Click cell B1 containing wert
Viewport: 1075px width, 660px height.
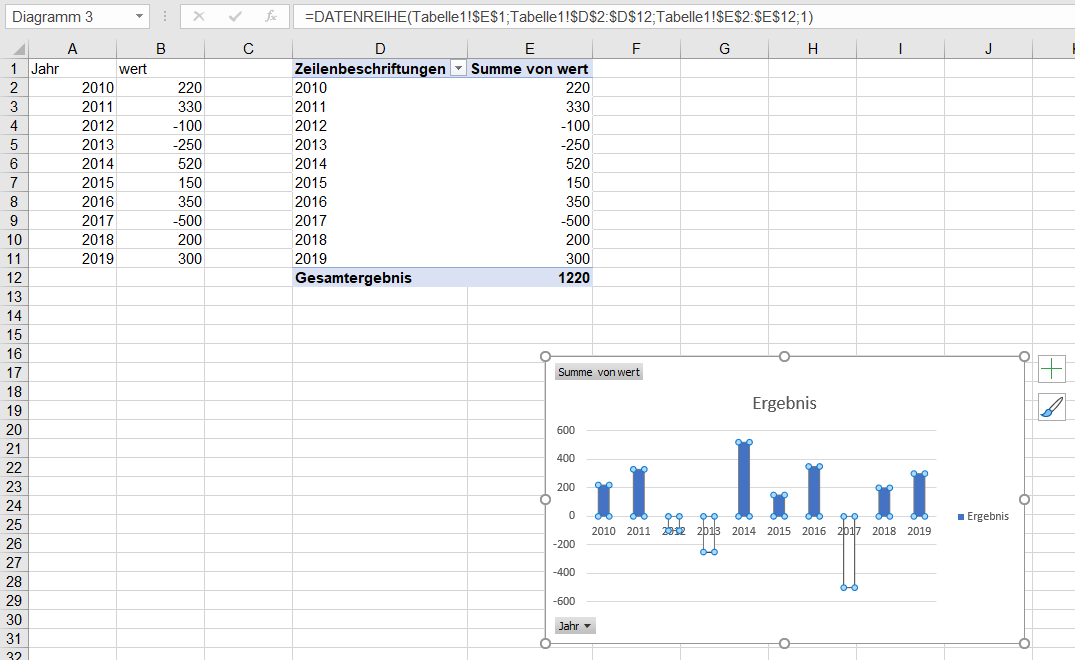pyautogui.click(x=160, y=69)
